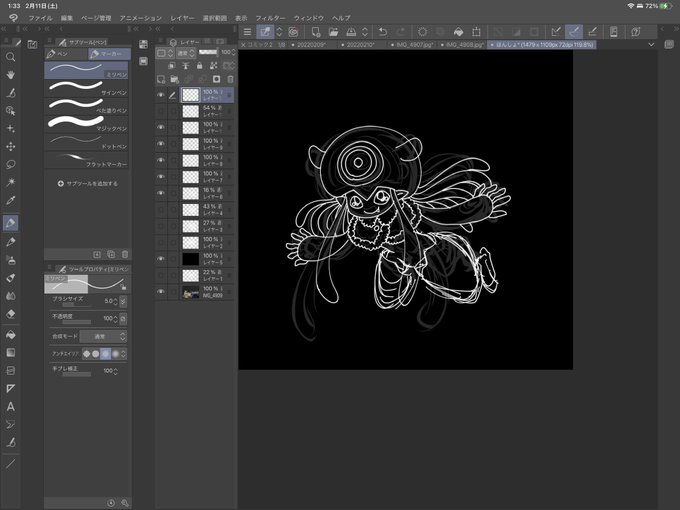This screenshot has height=510, width=680.
Task: Toggle snap to grid in command bar
Action: click(x=592, y=32)
